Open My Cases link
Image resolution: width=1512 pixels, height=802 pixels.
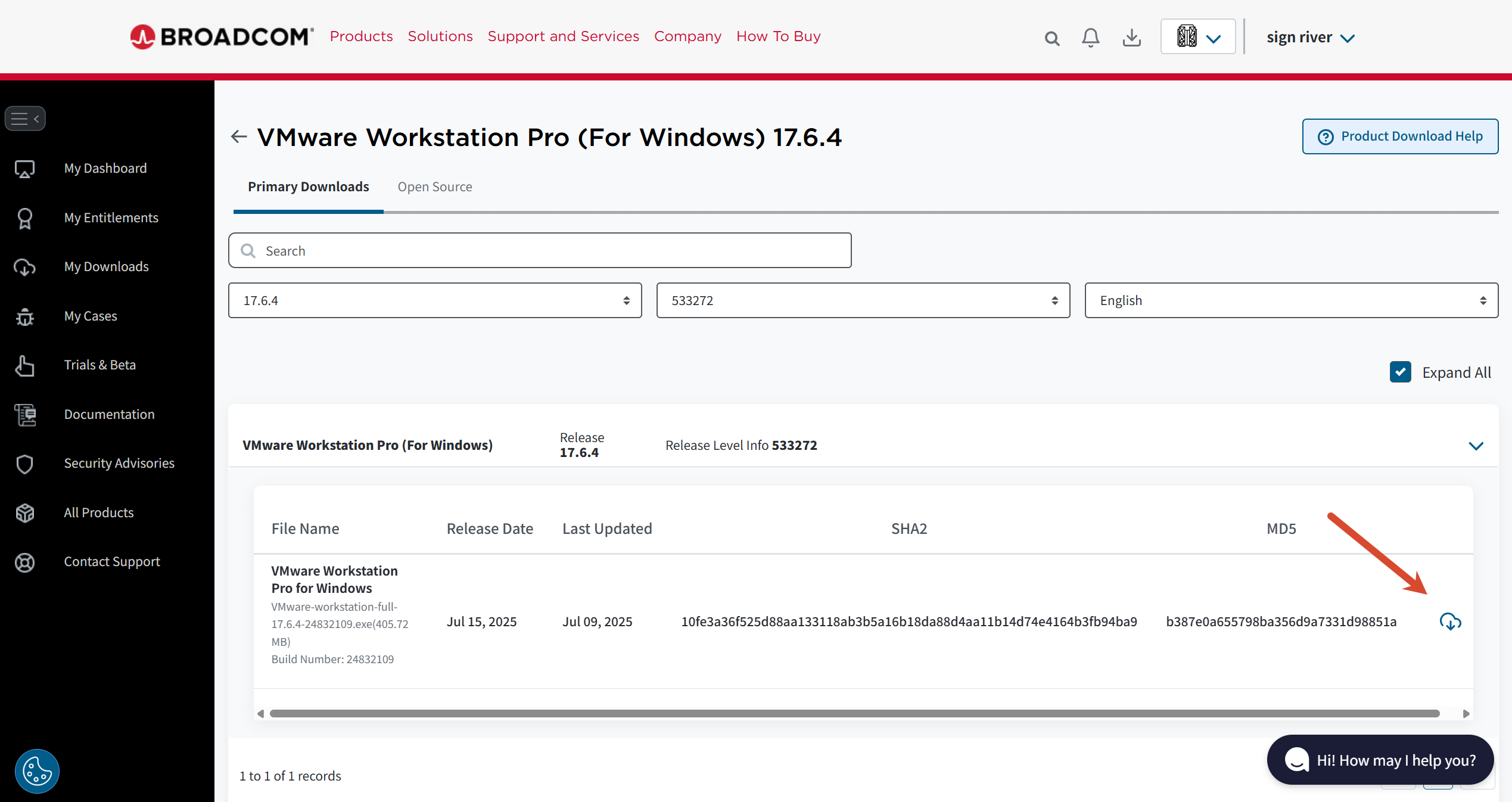[x=91, y=316]
